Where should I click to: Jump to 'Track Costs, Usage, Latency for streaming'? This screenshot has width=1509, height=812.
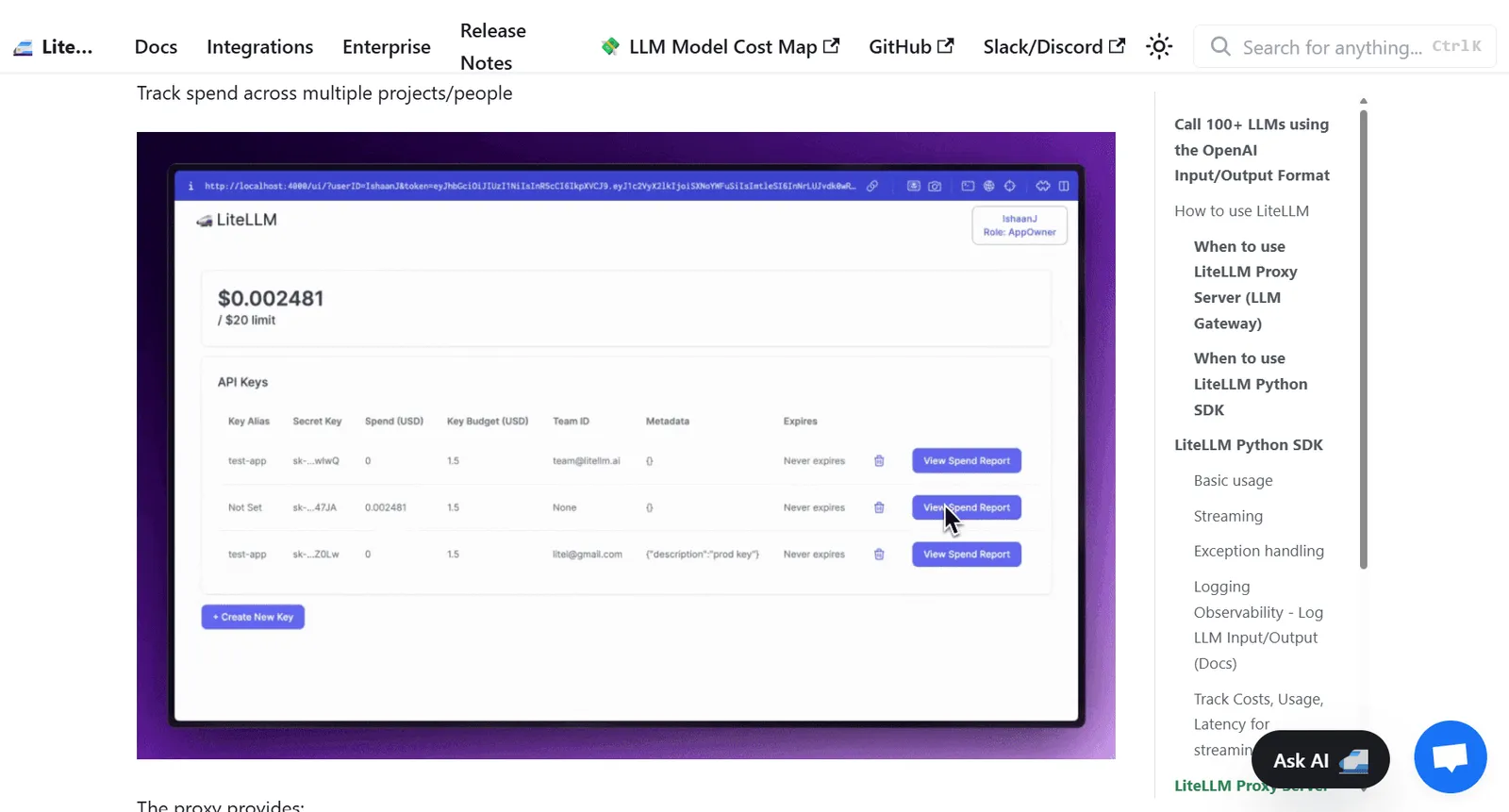coord(1258,724)
